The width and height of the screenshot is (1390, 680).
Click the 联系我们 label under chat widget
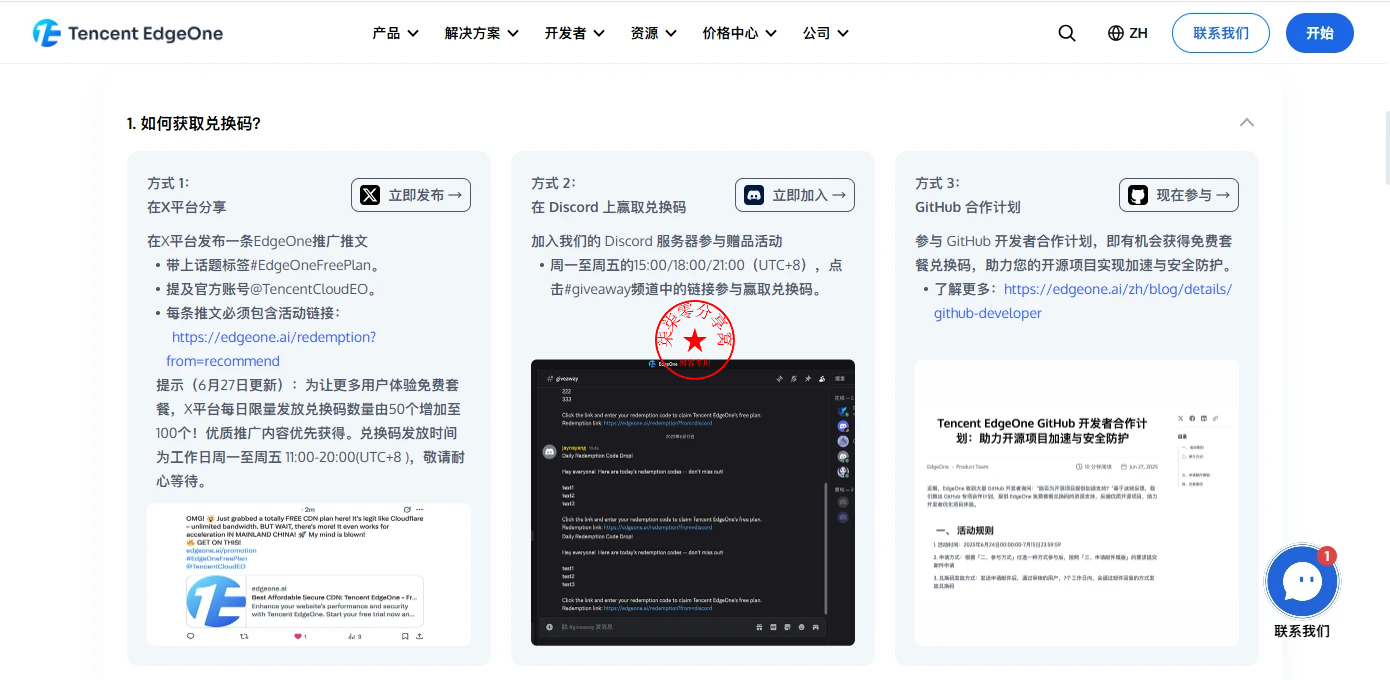1302,630
